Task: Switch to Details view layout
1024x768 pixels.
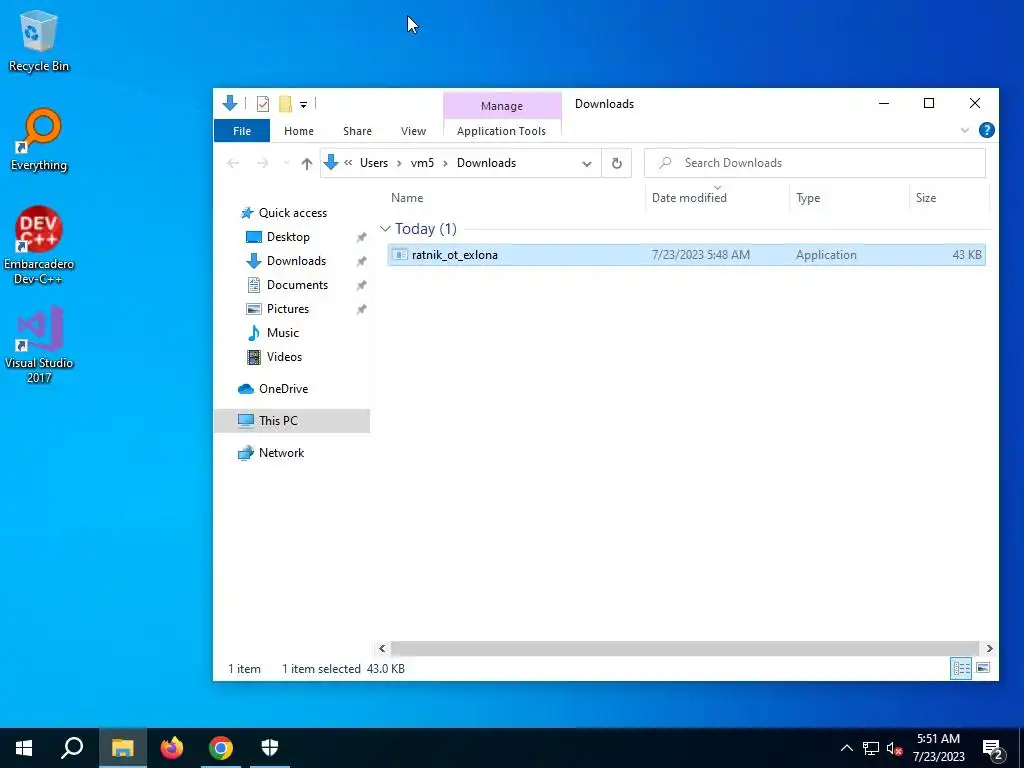Action: point(961,668)
